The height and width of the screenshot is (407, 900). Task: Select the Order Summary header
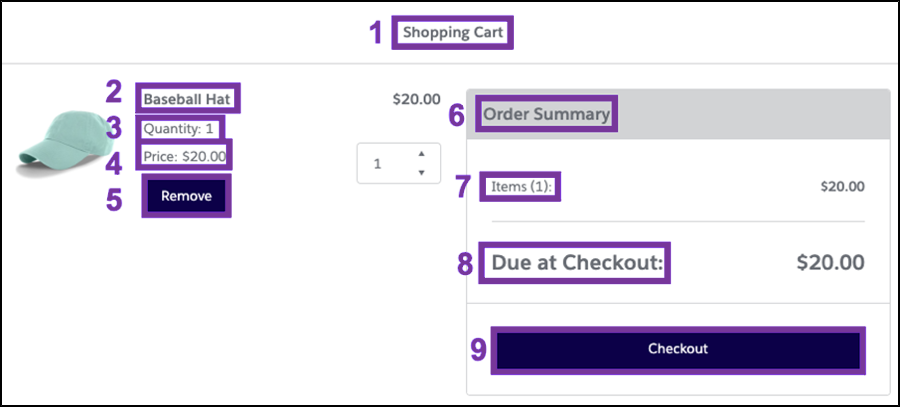click(546, 114)
